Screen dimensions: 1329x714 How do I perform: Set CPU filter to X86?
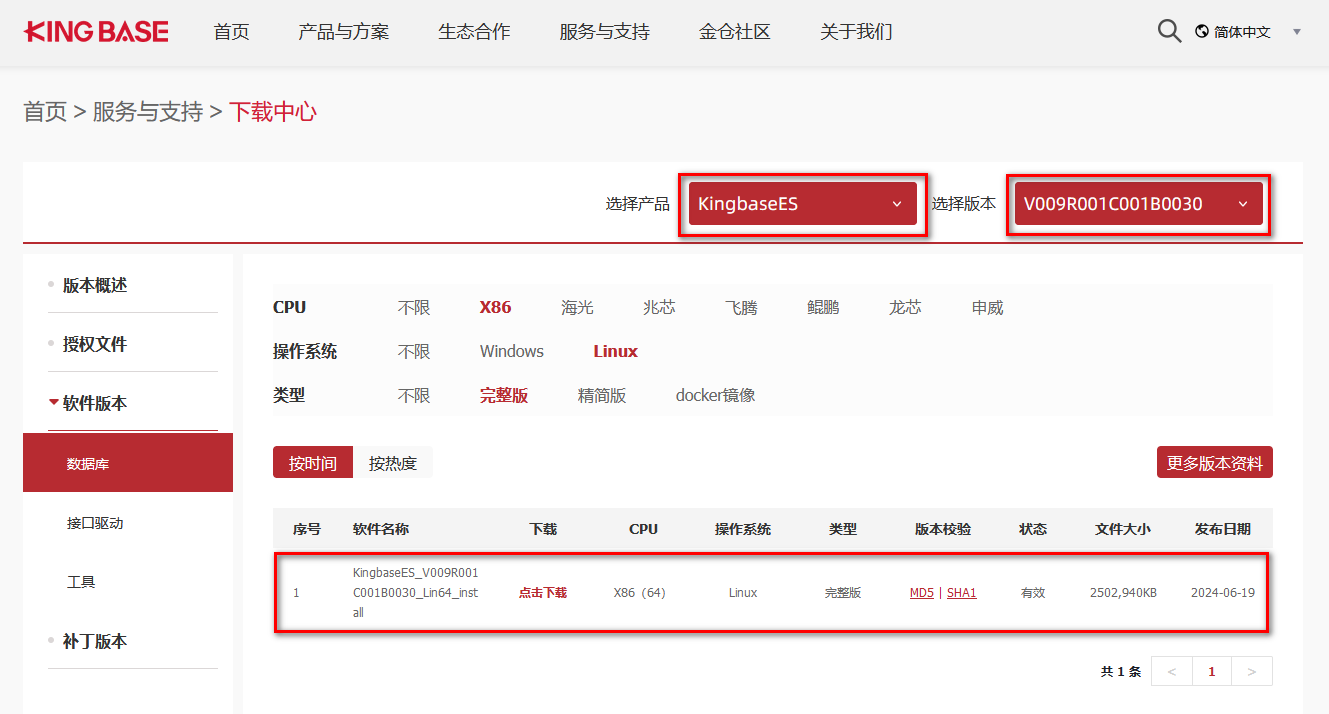(x=495, y=307)
